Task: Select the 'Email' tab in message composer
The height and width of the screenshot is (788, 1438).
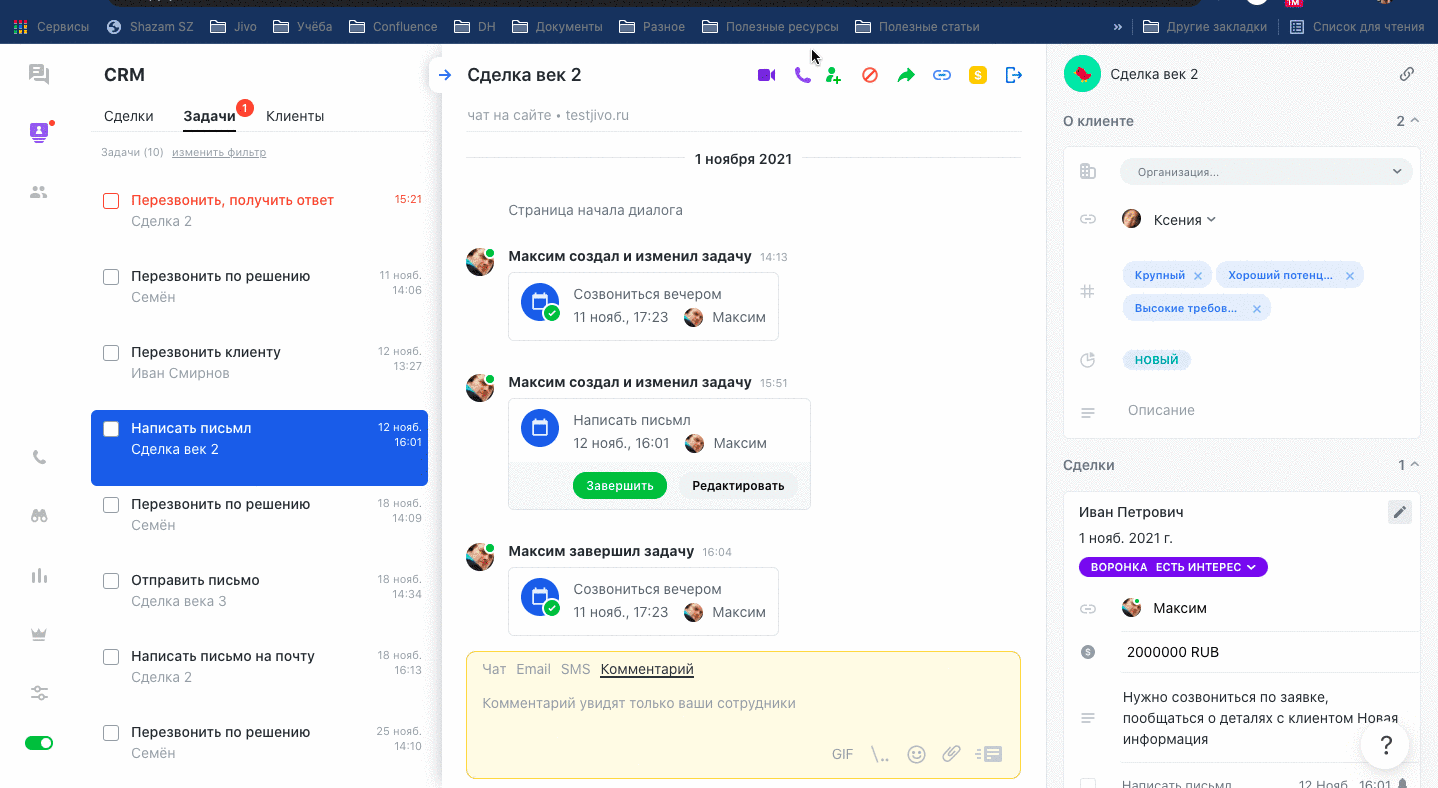Action: 533,669
